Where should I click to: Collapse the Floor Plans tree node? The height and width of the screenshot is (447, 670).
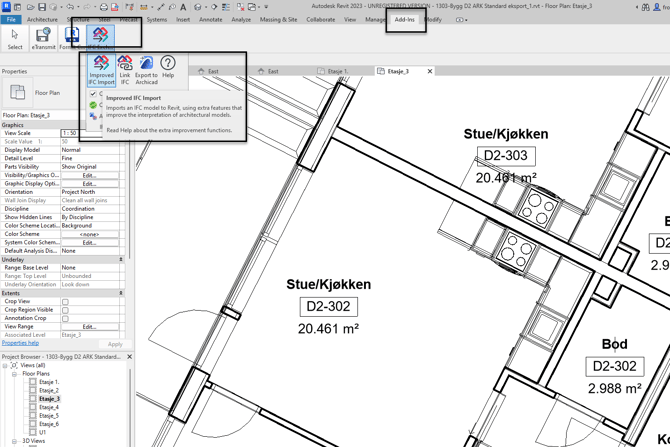coord(15,374)
